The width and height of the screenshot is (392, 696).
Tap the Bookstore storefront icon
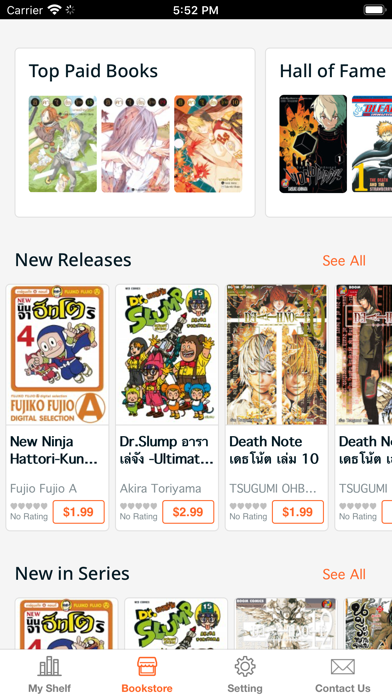147,667
